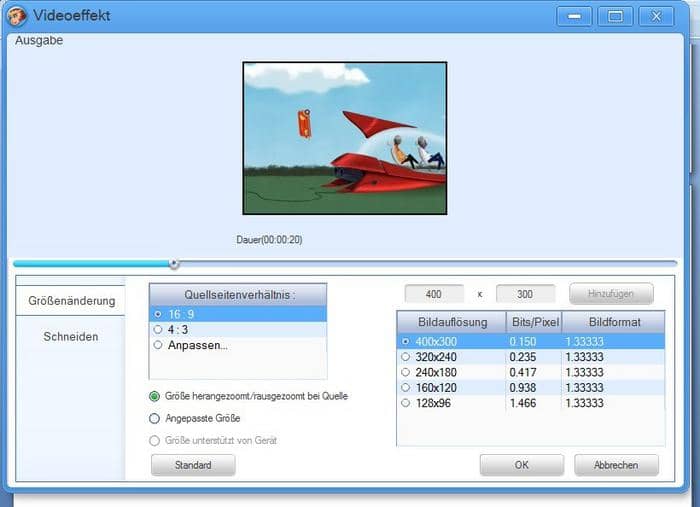Viewport: 700px width, 507px height.
Task: Click the Quellseitenverhältnis list header
Action: 238,295
